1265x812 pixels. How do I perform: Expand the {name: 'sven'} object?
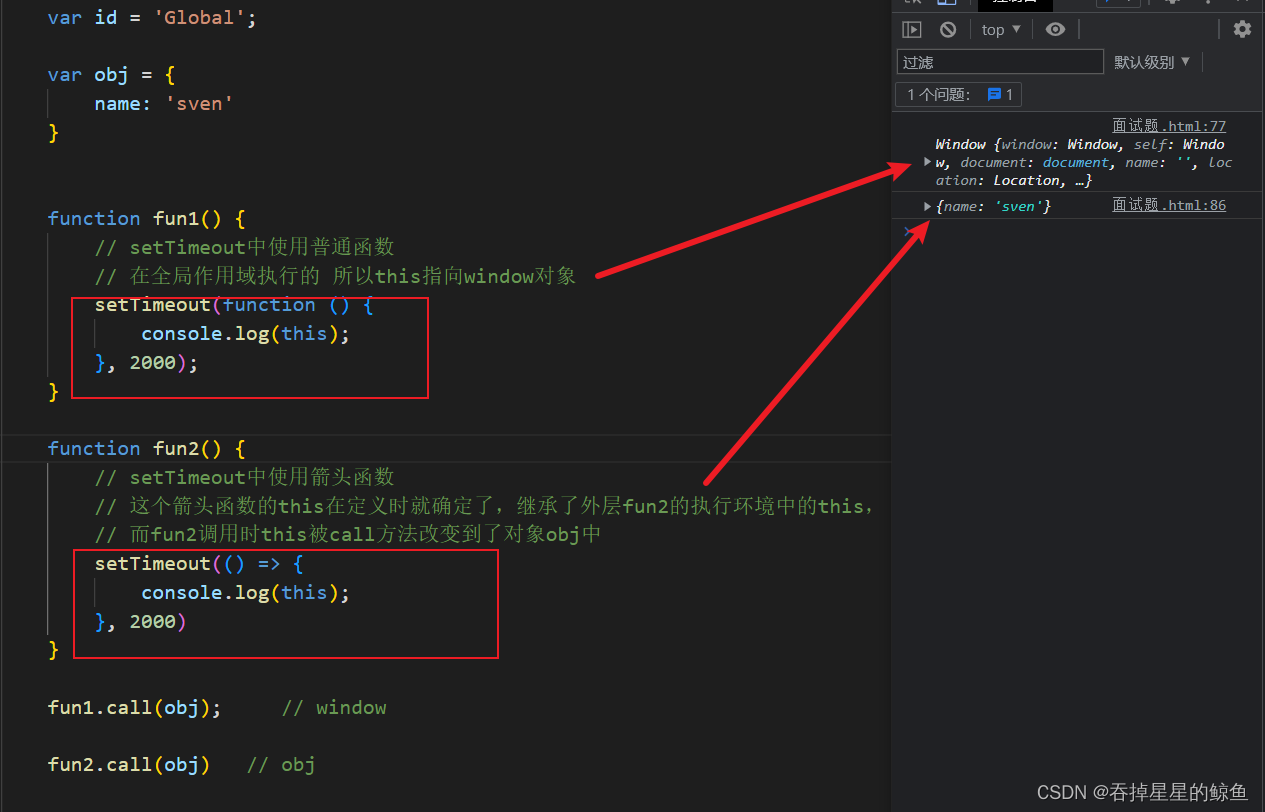928,206
